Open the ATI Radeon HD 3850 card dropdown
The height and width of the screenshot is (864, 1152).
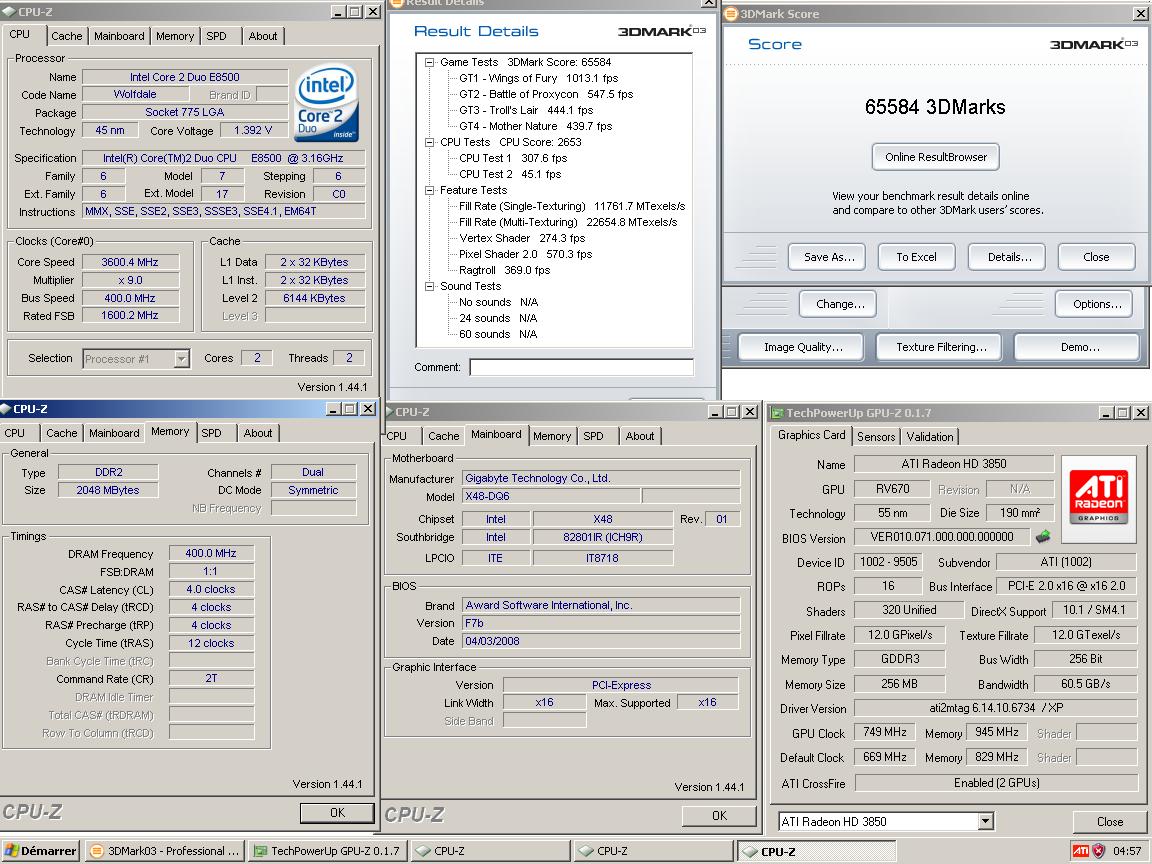986,821
